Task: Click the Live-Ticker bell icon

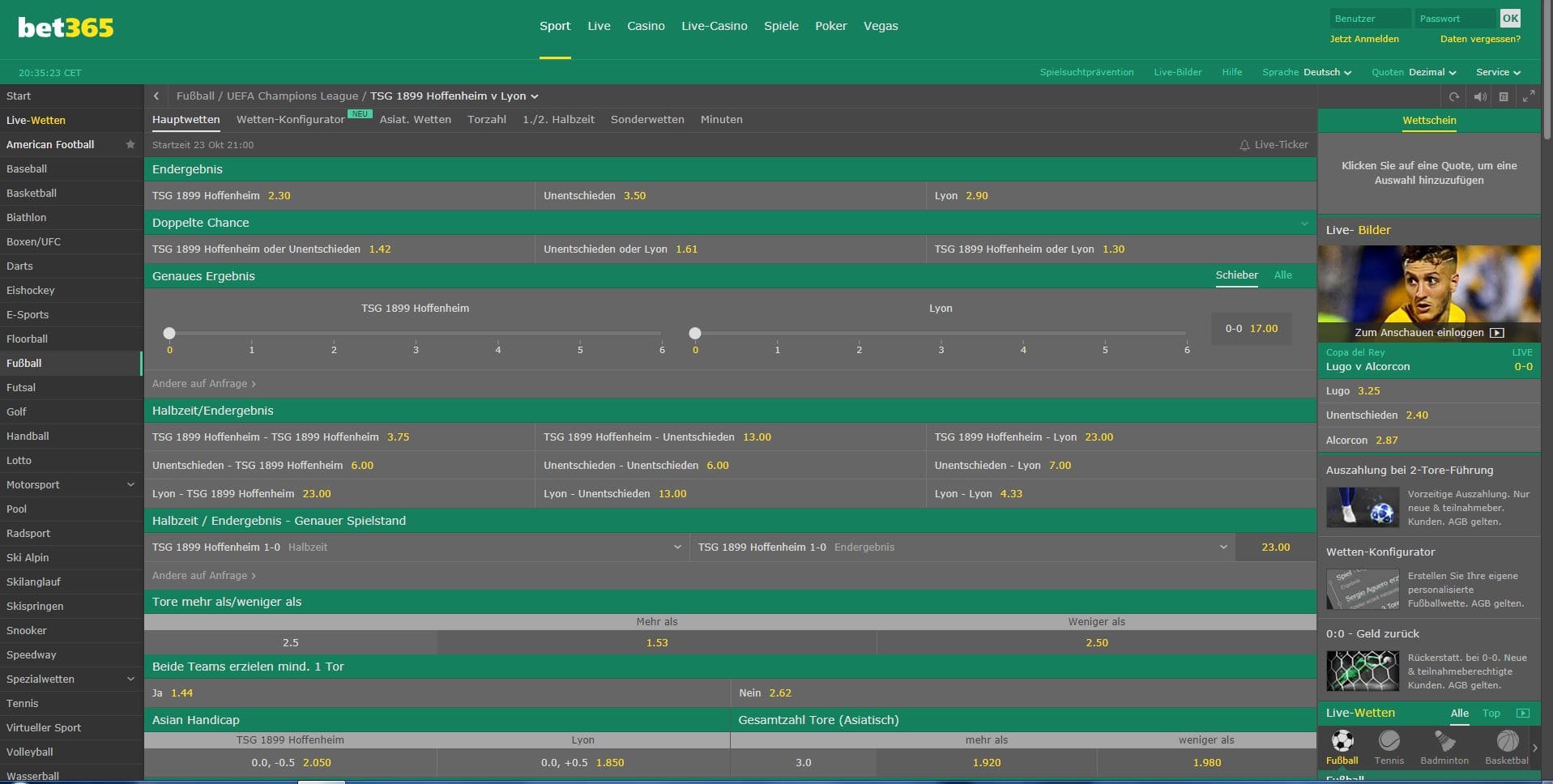Action: click(1244, 145)
